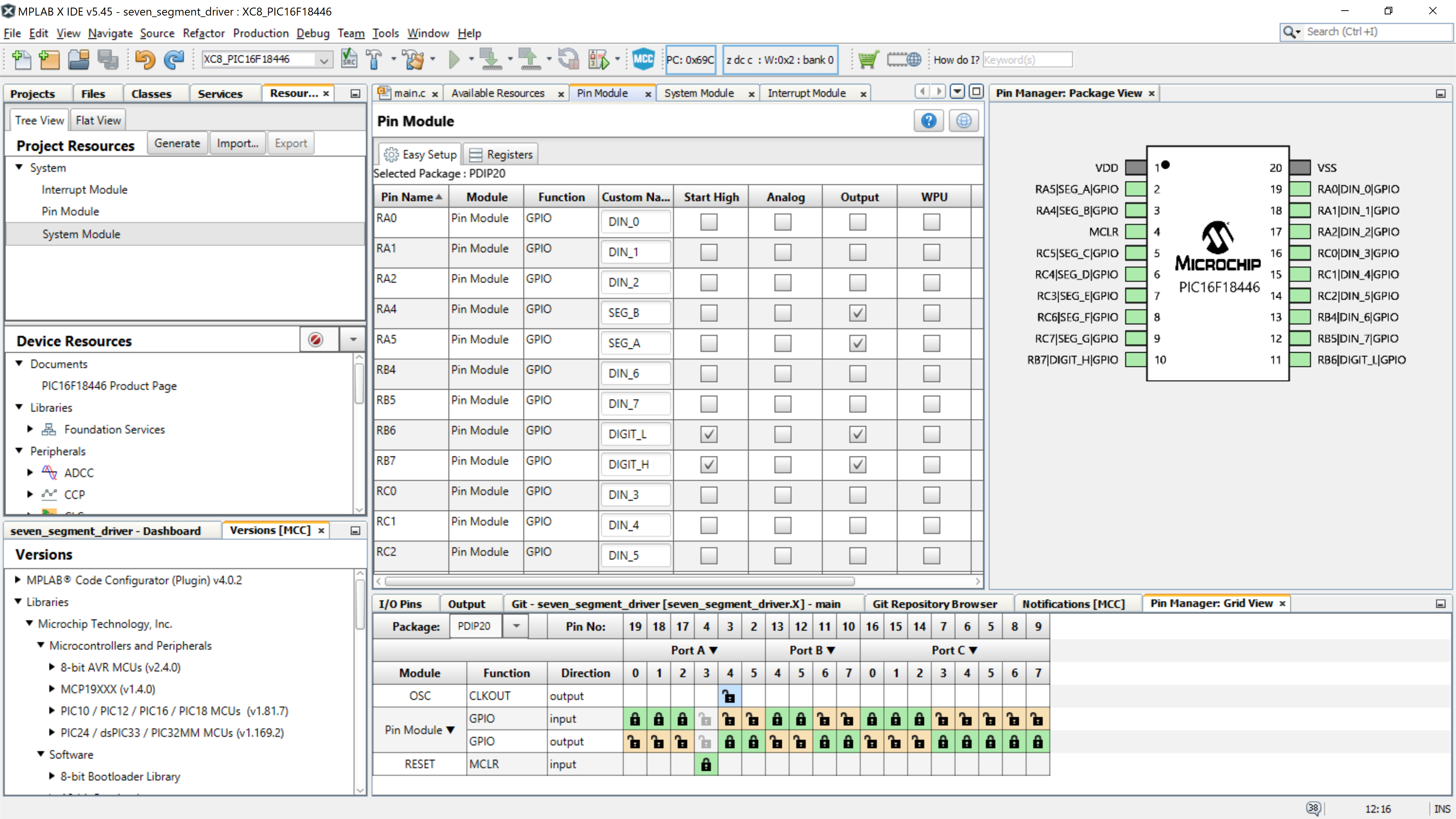Collapse the System tree node
Screen dimensions: 1456x819
(x=19, y=167)
